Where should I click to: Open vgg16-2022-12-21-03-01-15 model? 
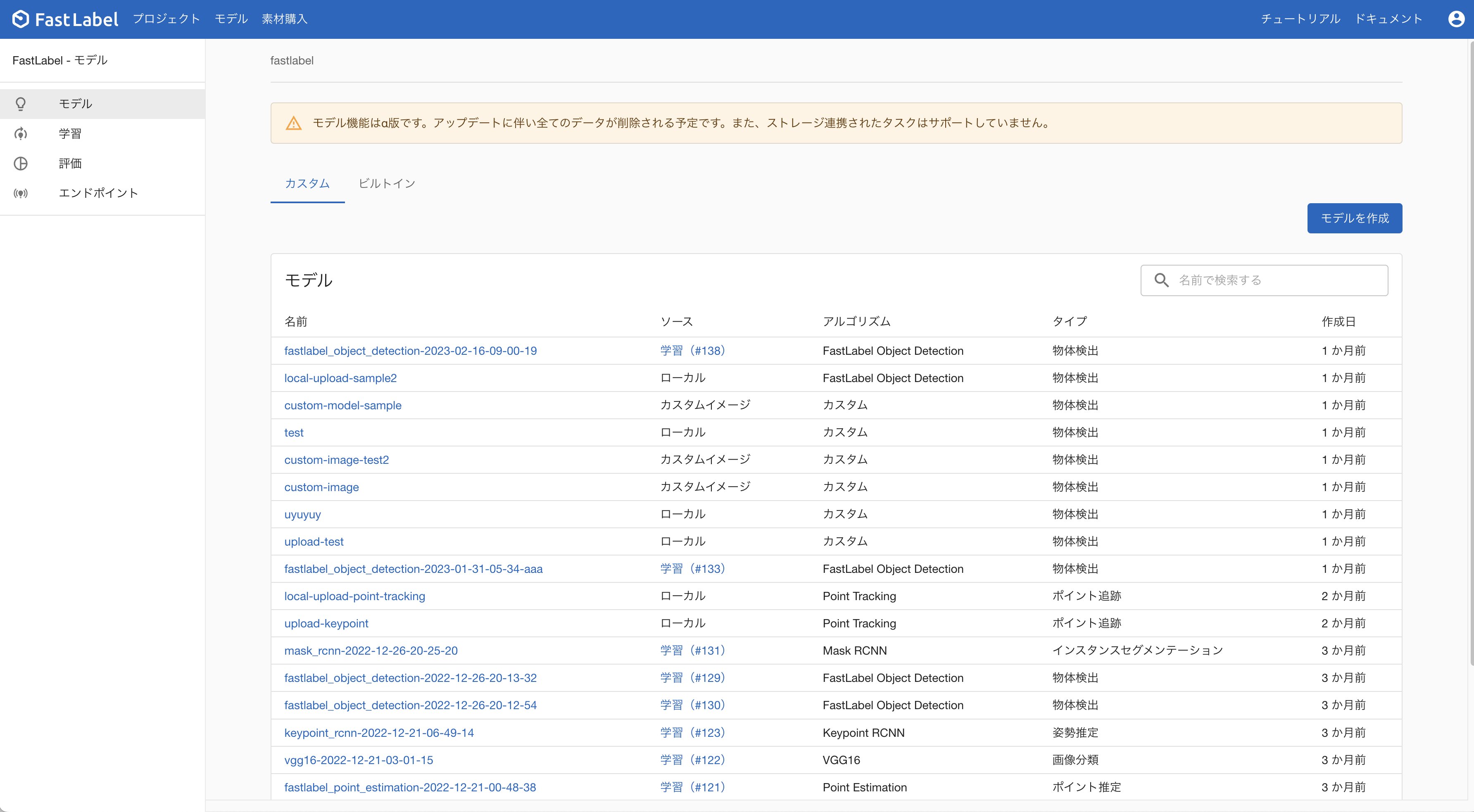pyautogui.click(x=359, y=760)
